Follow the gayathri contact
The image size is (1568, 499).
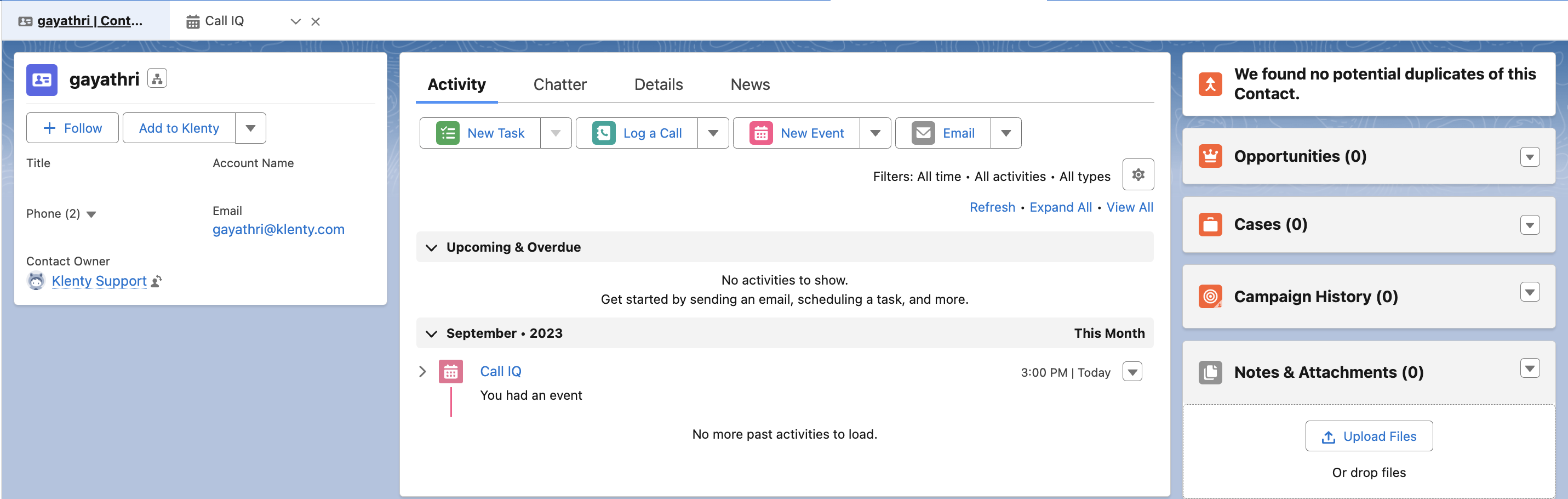click(x=72, y=128)
